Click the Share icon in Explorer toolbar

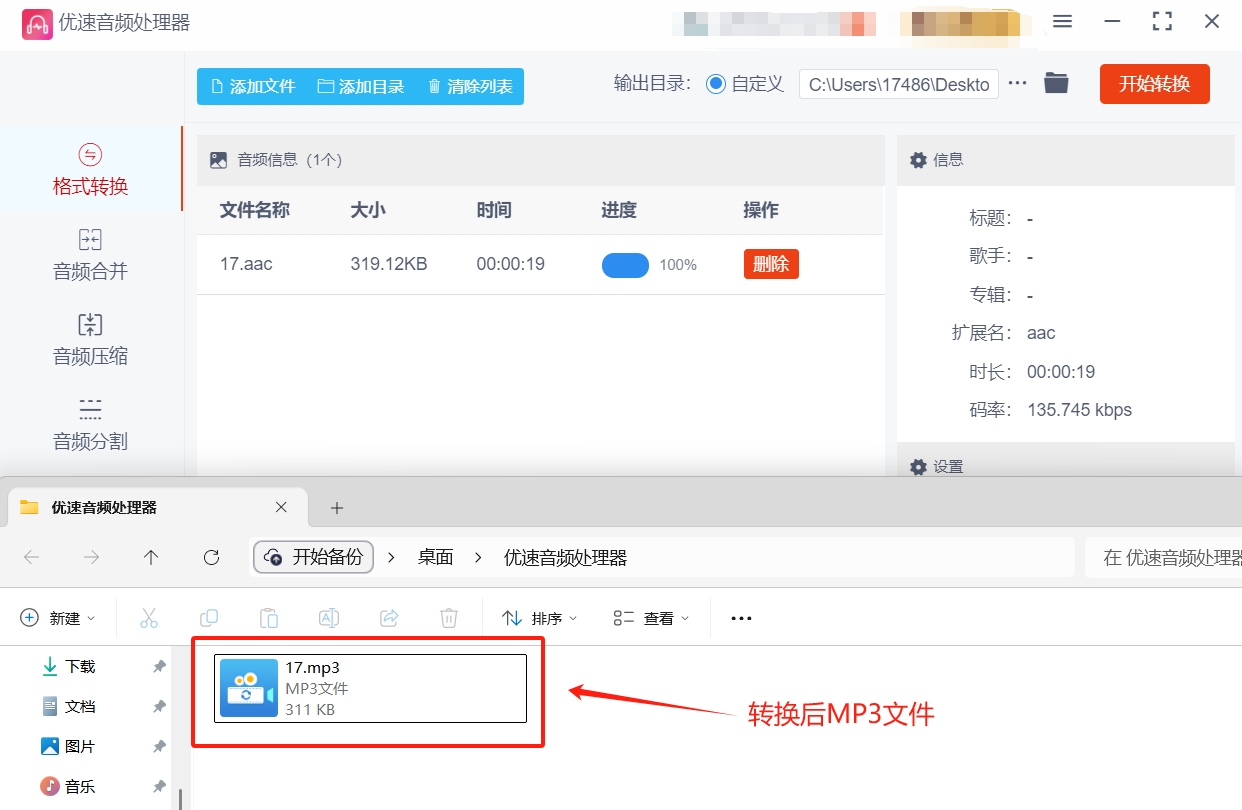point(390,618)
